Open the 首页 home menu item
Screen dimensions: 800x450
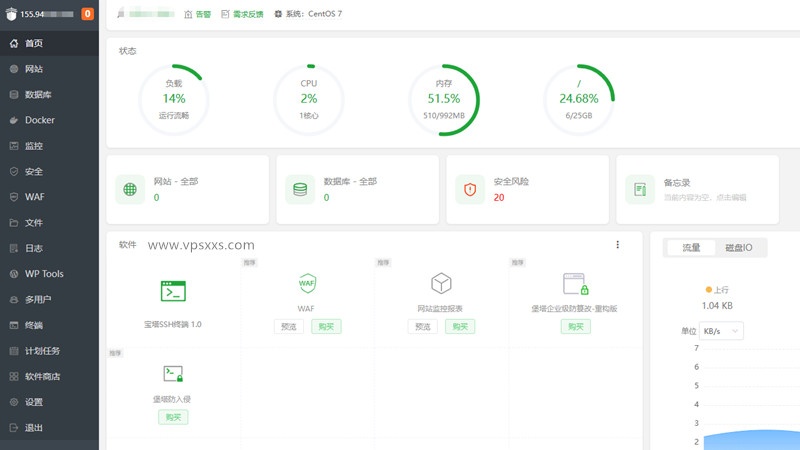[x=49, y=43]
